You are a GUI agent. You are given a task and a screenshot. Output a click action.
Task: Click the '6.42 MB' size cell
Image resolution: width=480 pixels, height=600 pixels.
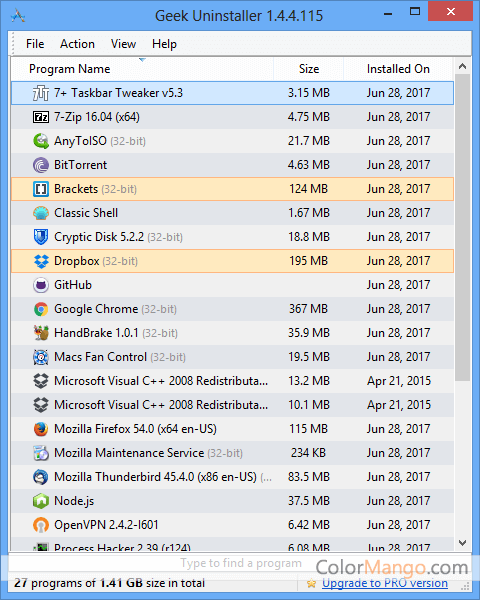pos(309,525)
